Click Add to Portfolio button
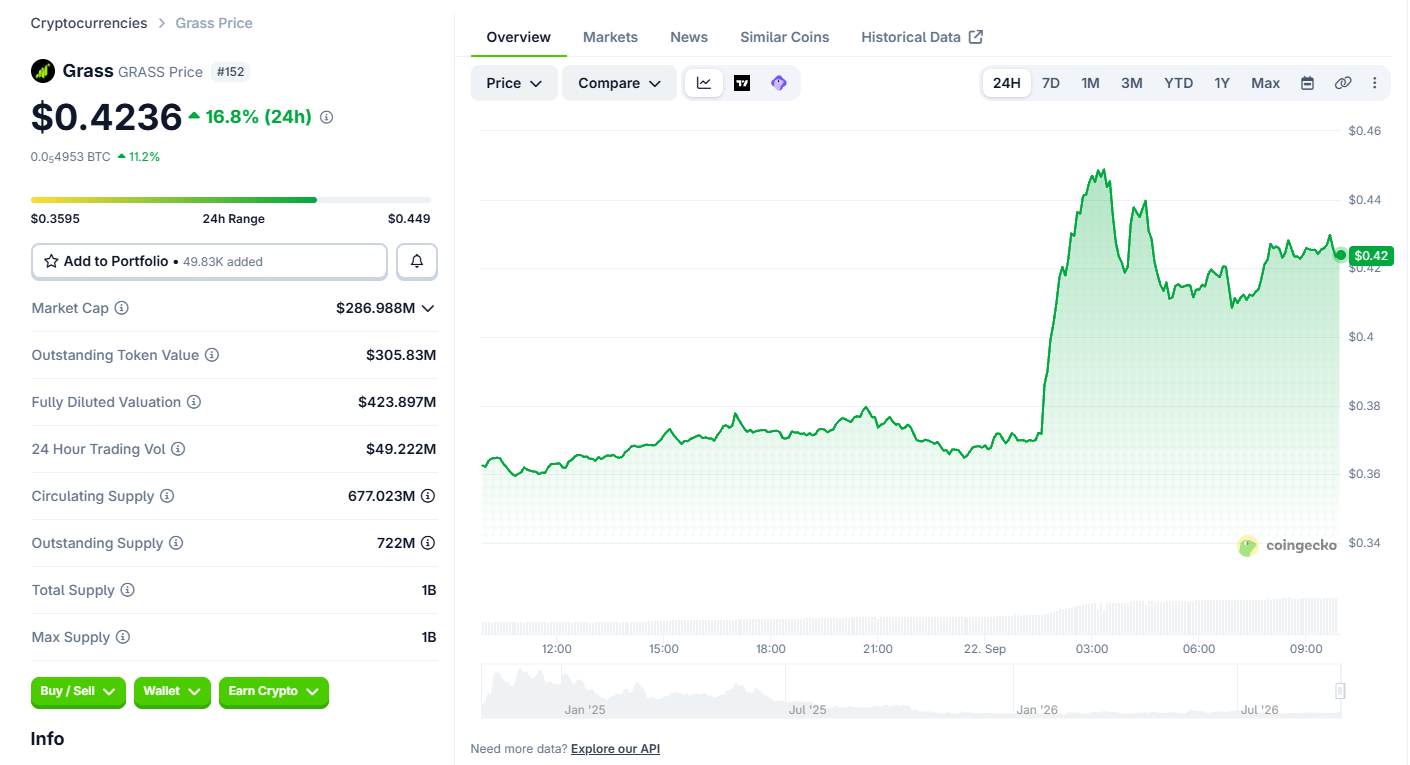 click(x=209, y=261)
